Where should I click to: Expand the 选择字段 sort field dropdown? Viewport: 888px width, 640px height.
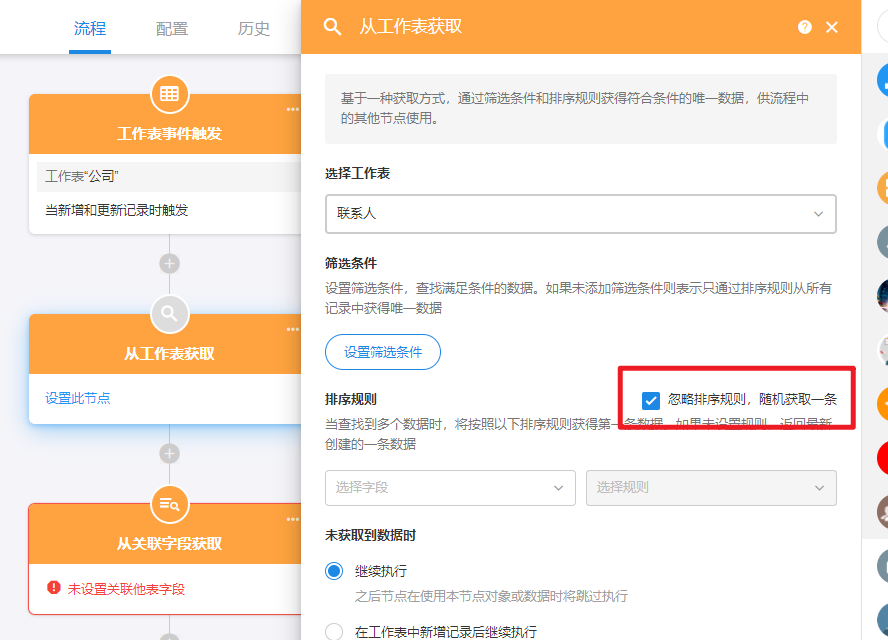(450, 488)
